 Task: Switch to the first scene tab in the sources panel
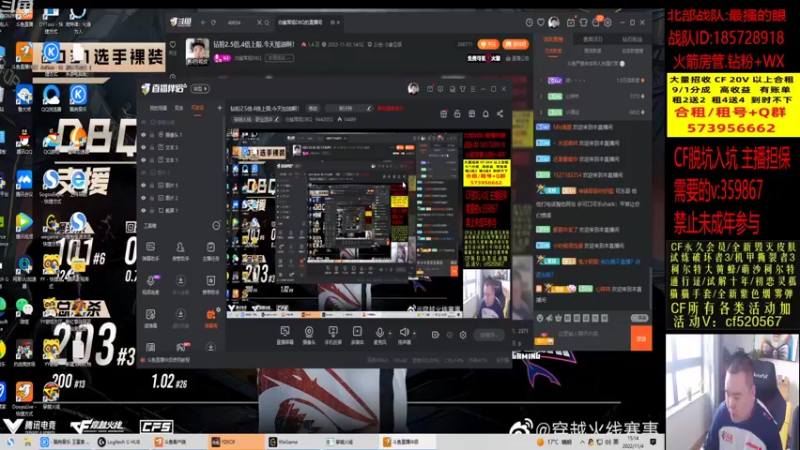[x=158, y=108]
